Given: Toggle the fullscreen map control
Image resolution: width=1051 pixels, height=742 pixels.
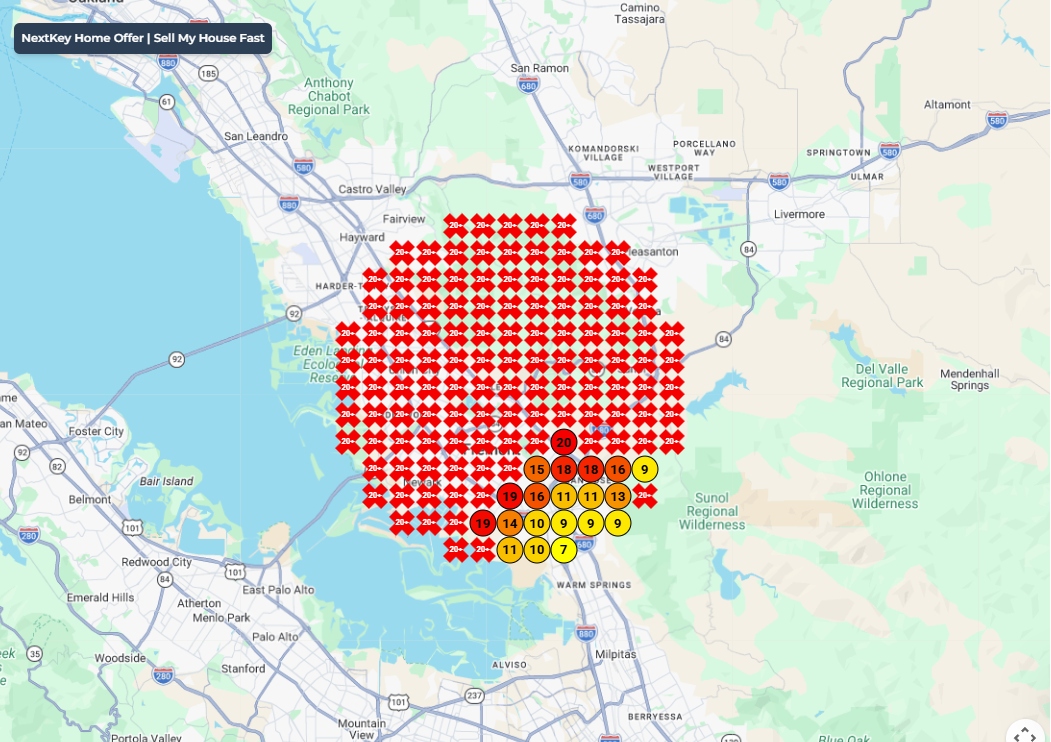Looking at the screenshot, I should coord(1025,734).
